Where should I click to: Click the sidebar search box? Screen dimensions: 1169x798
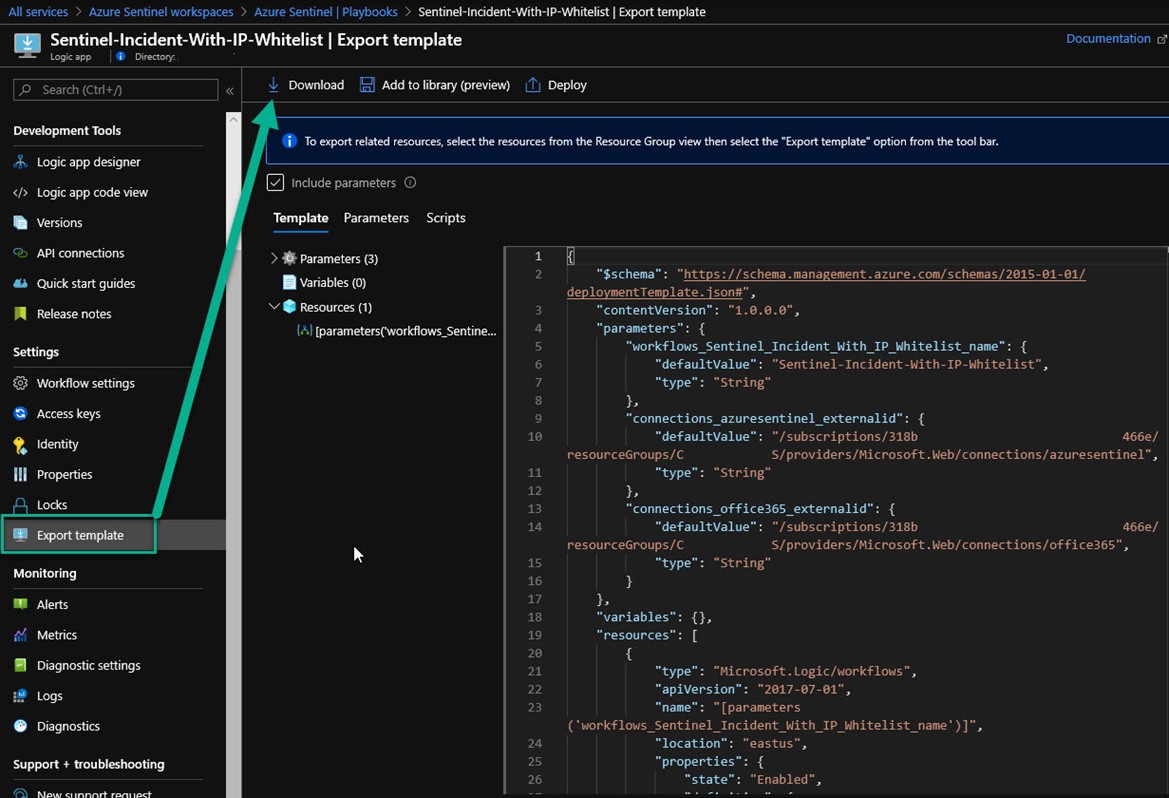tap(115, 90)
